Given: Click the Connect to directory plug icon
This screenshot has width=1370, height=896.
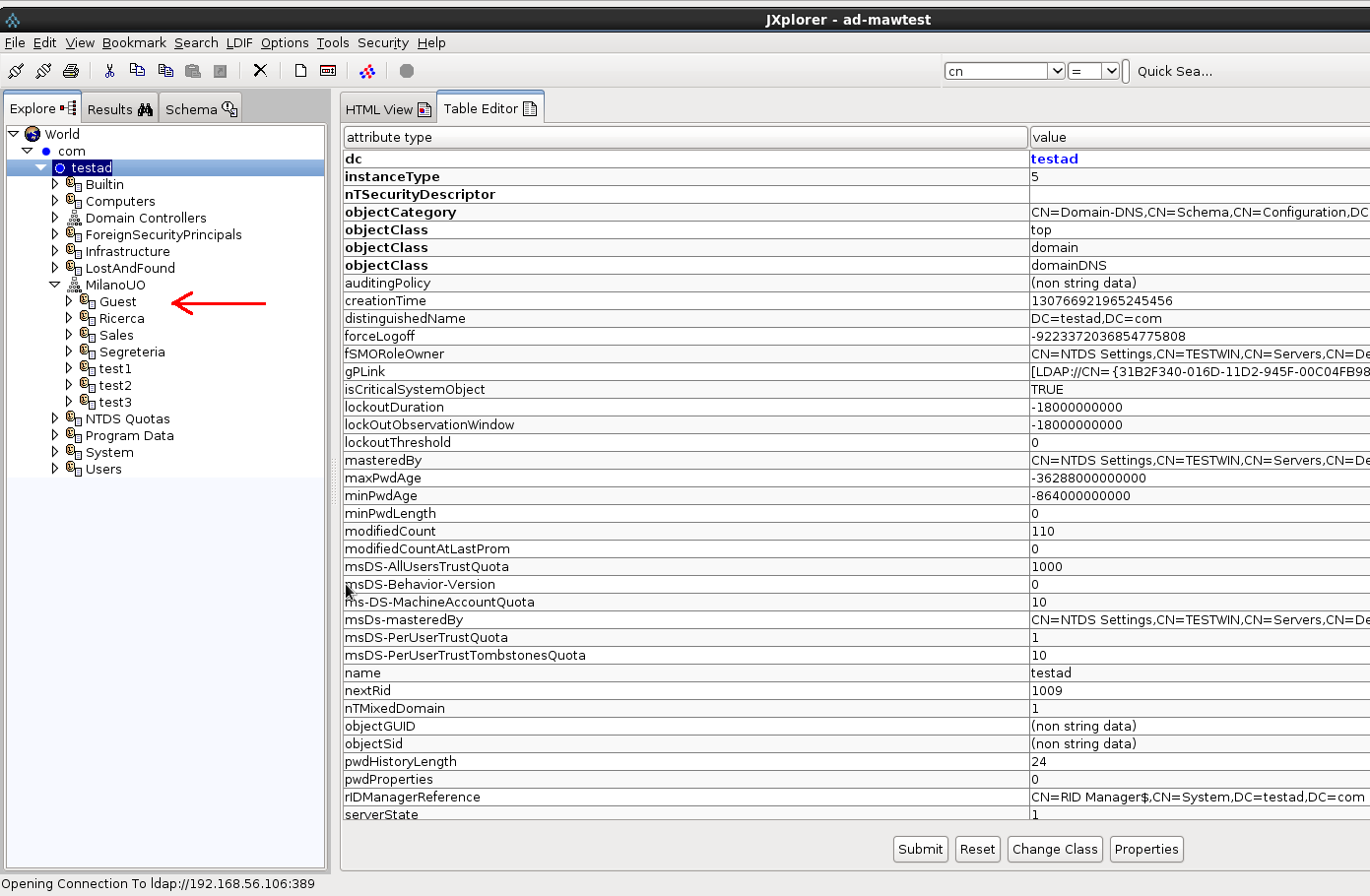Looking at the screenshot, I should [16, 71].
